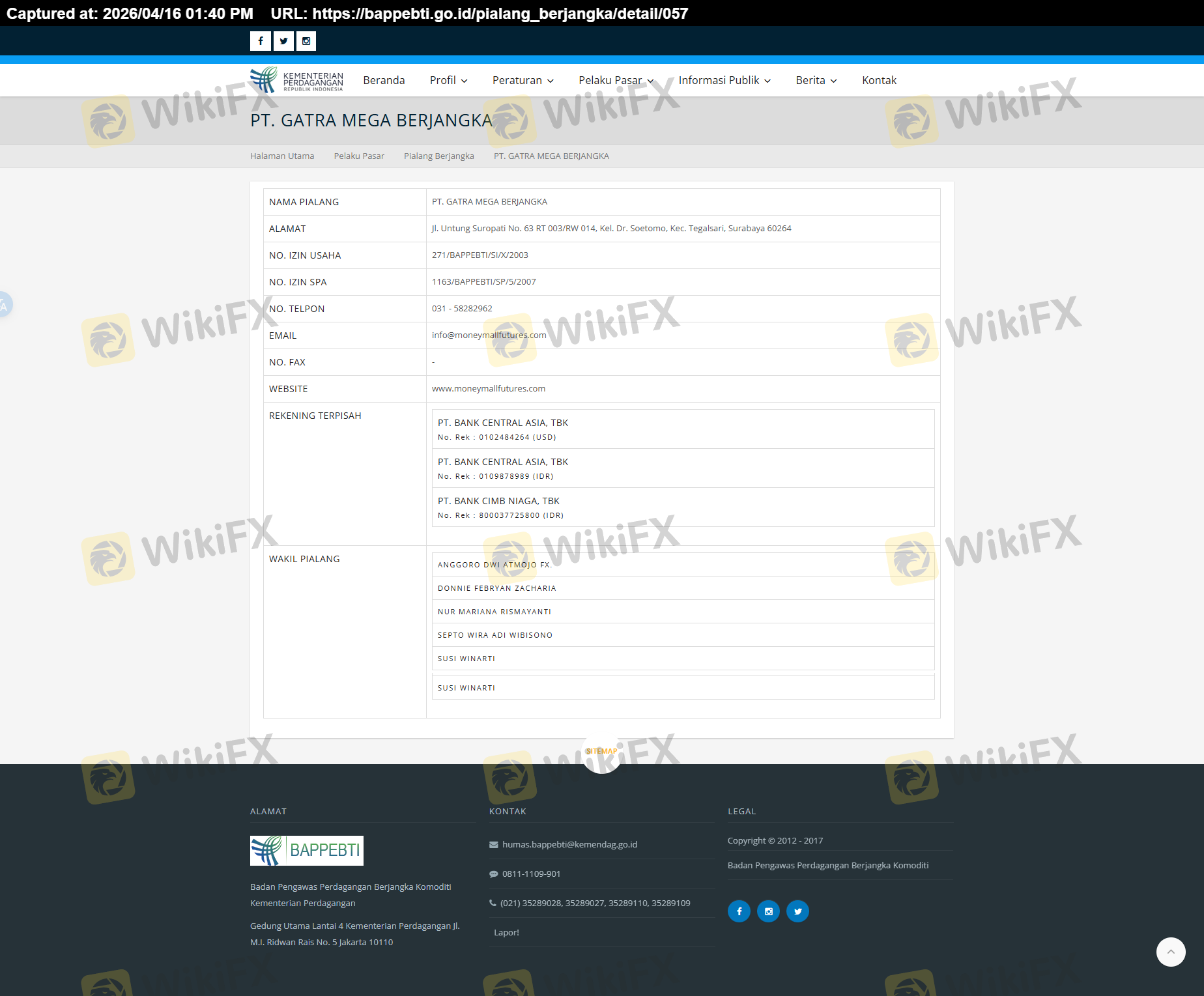The height and width of the screenshot is (996, 1204).
Task: Click the Pelaku Pasar breadcrumb
Action: (x=359, y=156)
